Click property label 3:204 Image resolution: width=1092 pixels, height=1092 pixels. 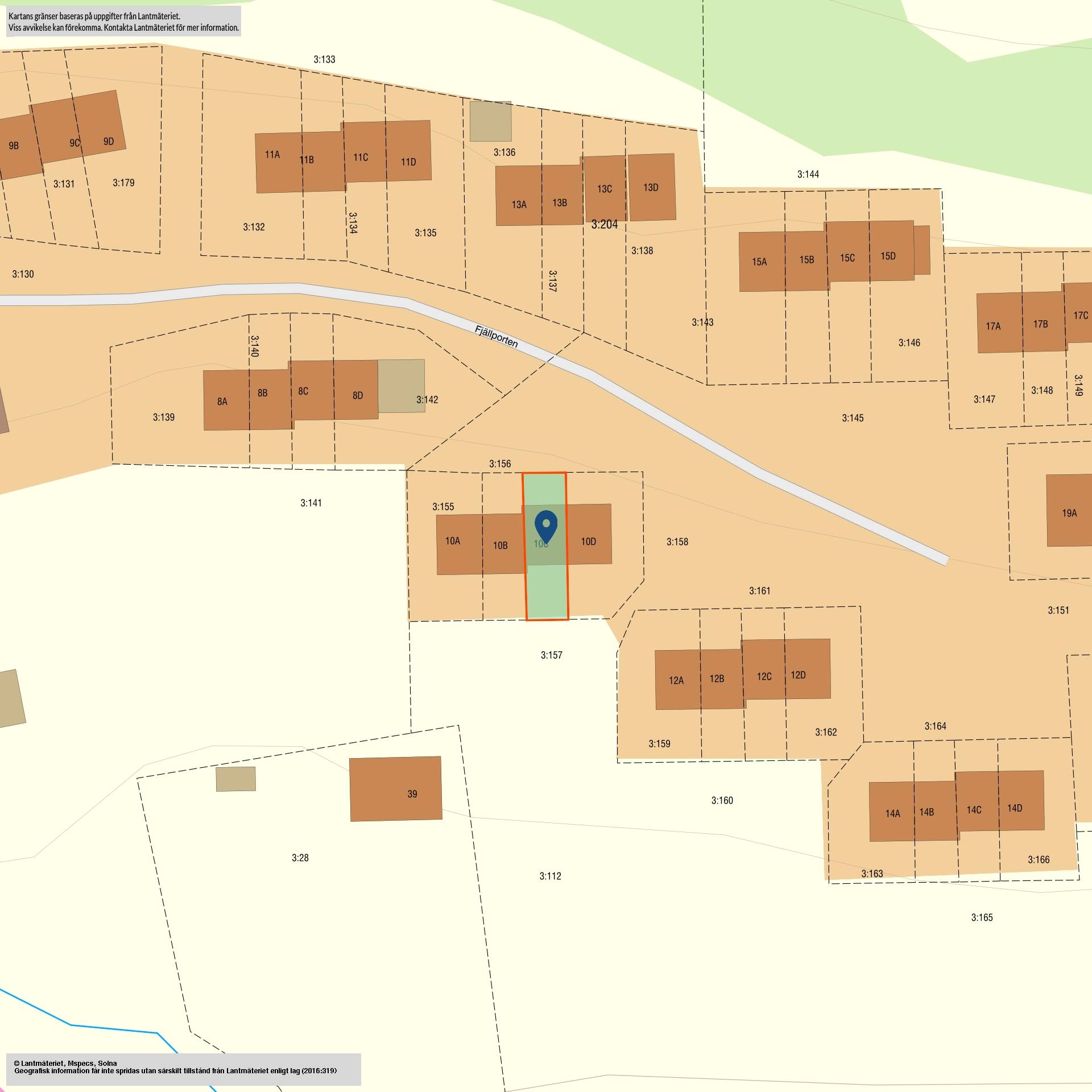pos(604,225)
